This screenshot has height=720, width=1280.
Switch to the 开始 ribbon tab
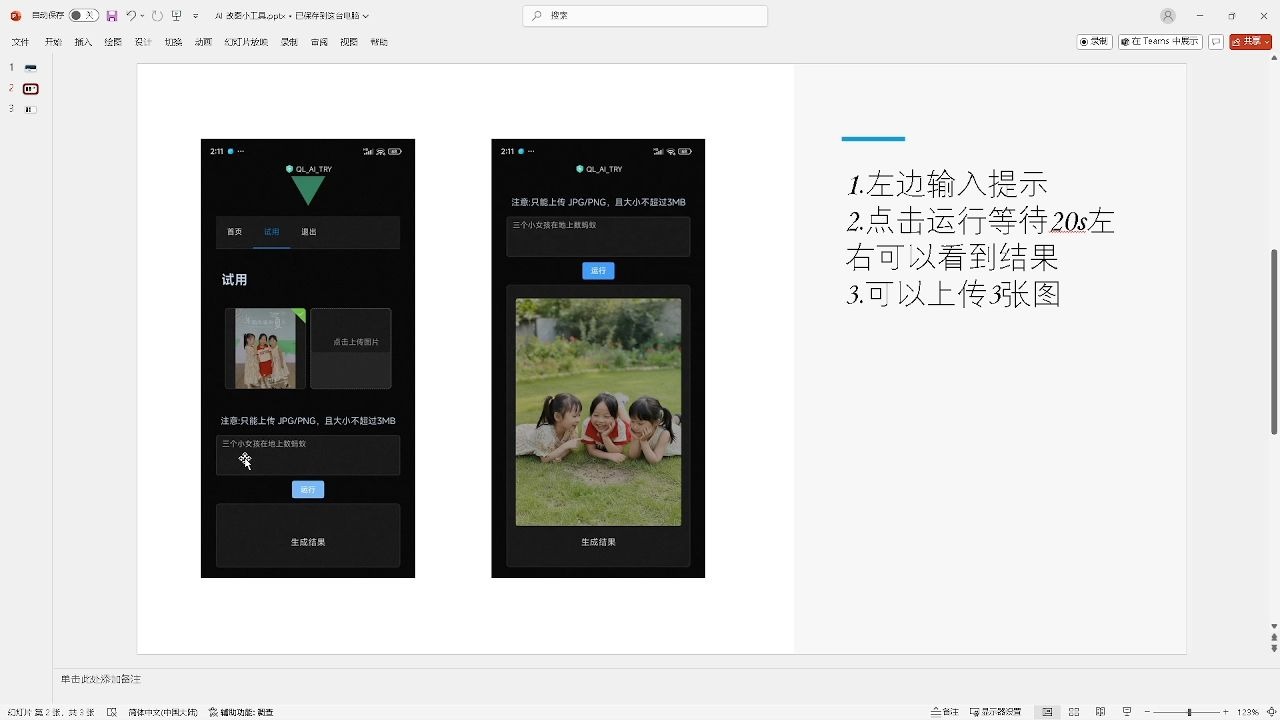click(53, 42)
